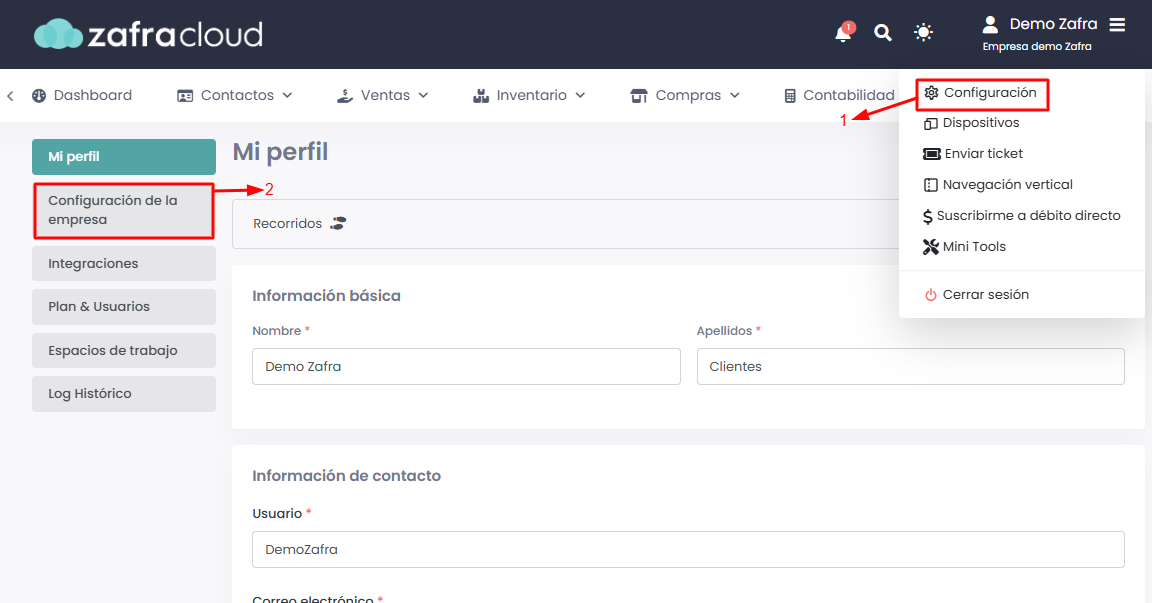
Task: Click the Navegación vertical layout icon
Action: click(930, 185)
